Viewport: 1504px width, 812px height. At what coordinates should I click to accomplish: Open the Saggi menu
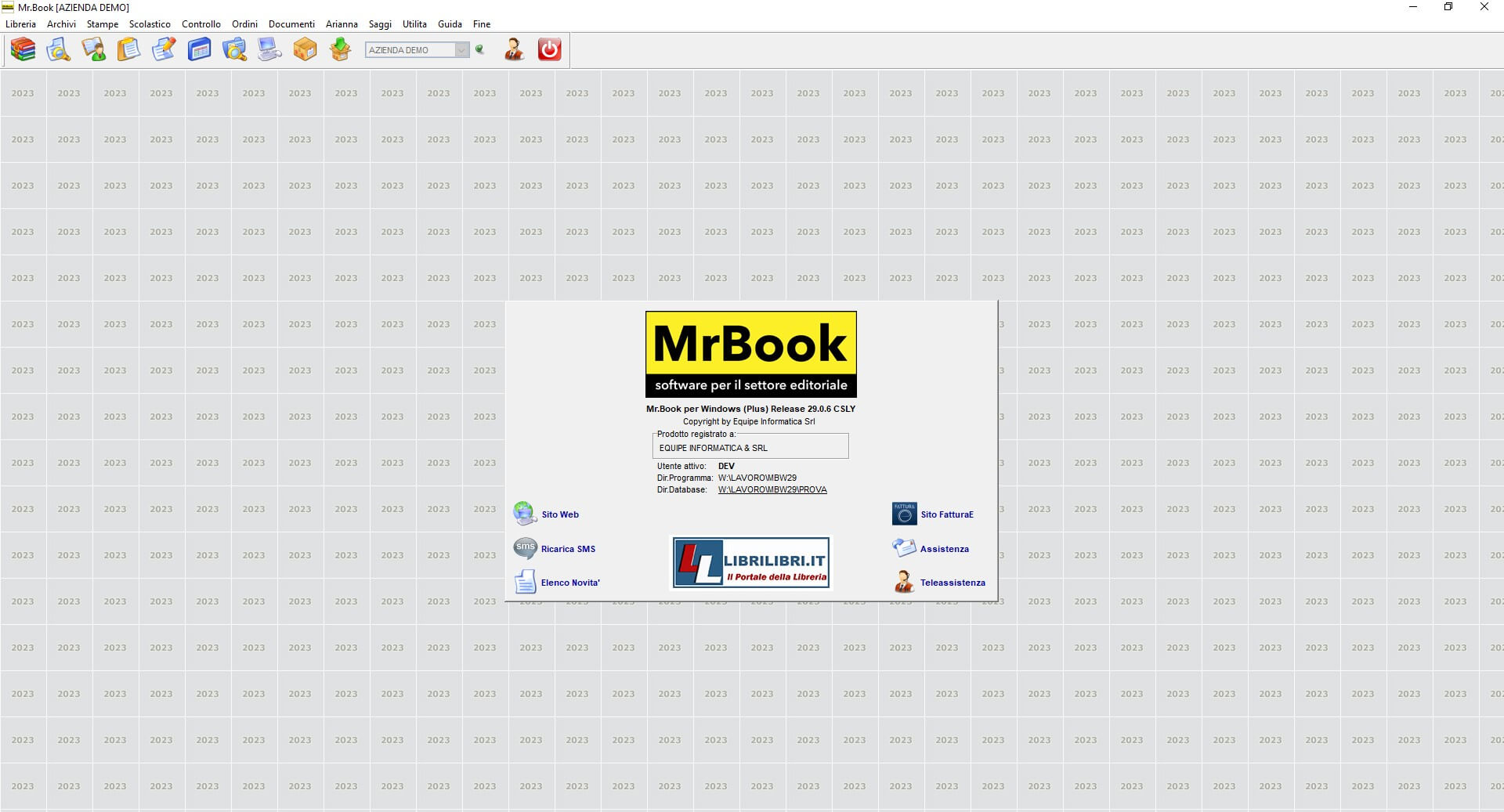click(380, 24)
